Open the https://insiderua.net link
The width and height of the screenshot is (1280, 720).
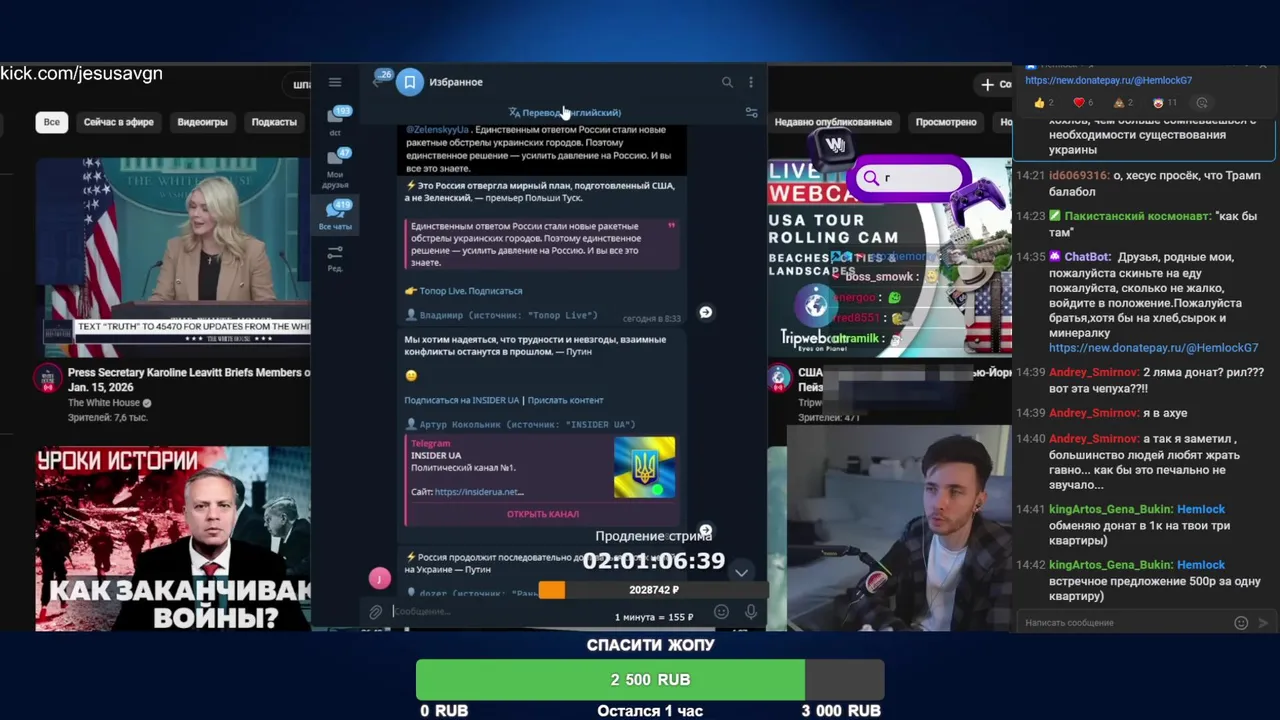(479, 492)
